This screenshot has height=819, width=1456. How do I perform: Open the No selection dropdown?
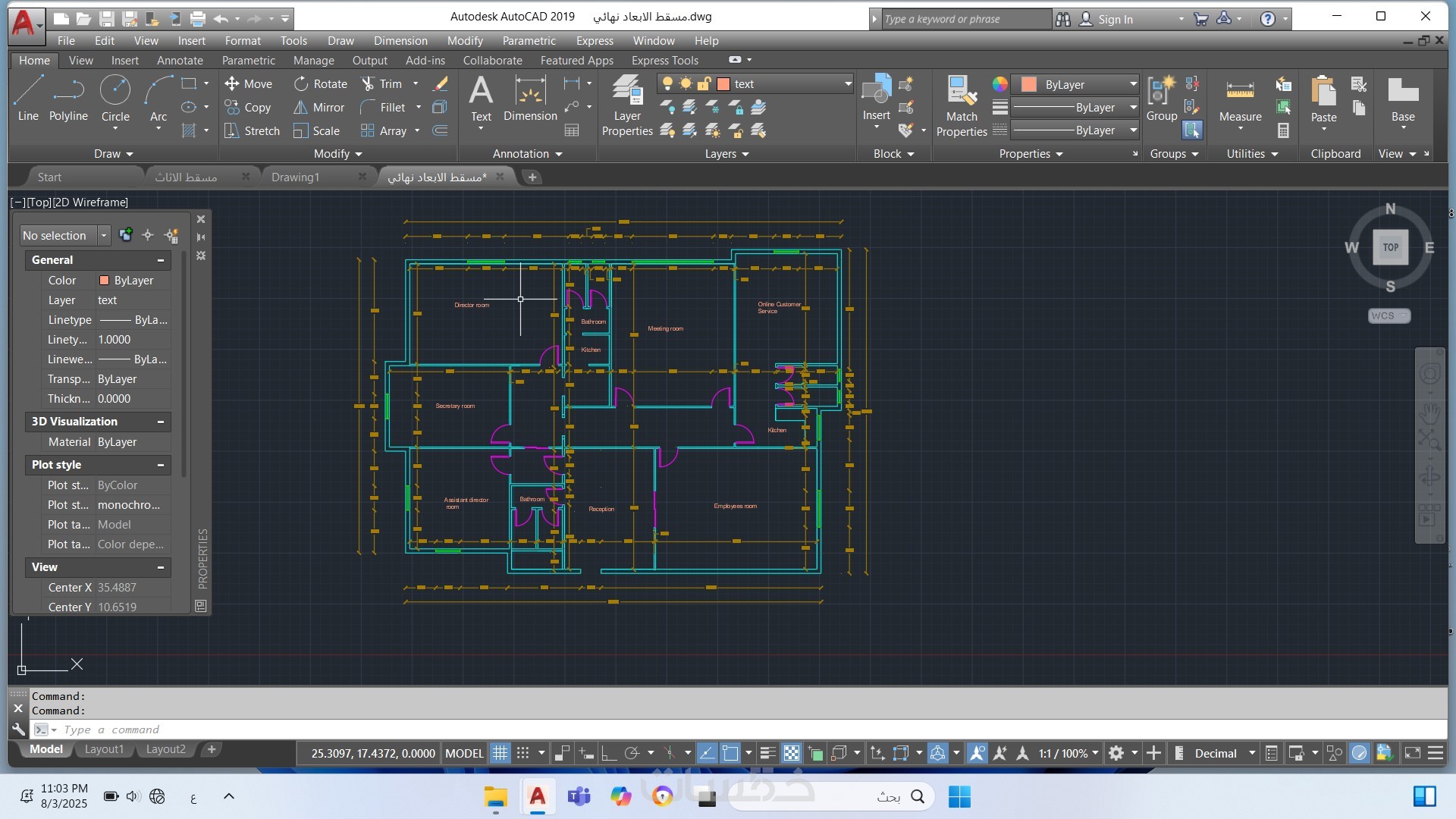[x=104, y=236]
